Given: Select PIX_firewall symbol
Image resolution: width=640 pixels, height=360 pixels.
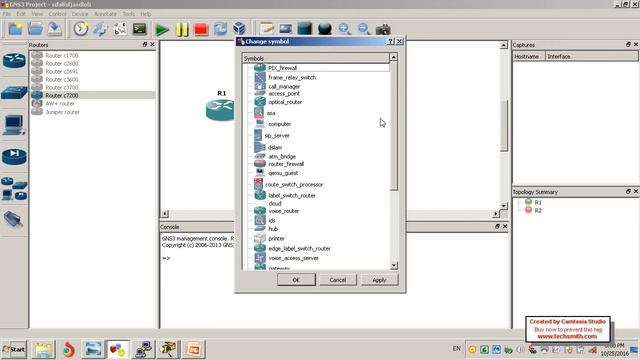Looking at the screenshot, I should (282, 68).
